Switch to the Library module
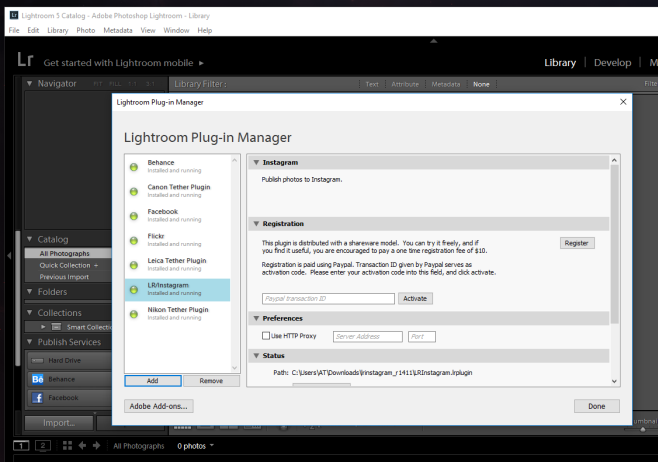This screenshot has width=658, height=462. pyautogui.click(x=560, y=63)
